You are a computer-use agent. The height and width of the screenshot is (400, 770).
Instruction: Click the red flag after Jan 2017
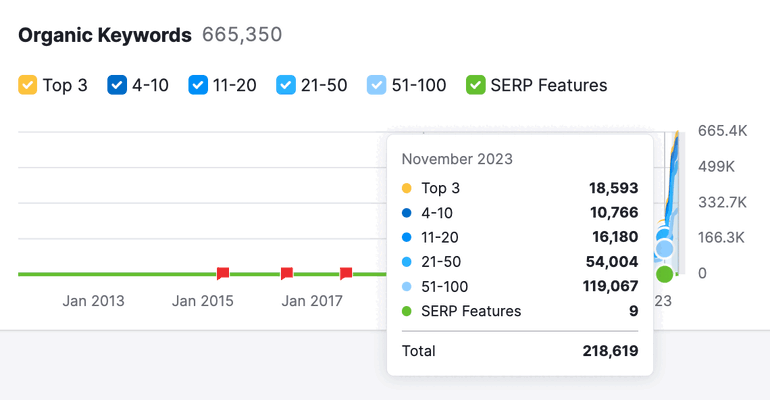click(x=346, y=273)
